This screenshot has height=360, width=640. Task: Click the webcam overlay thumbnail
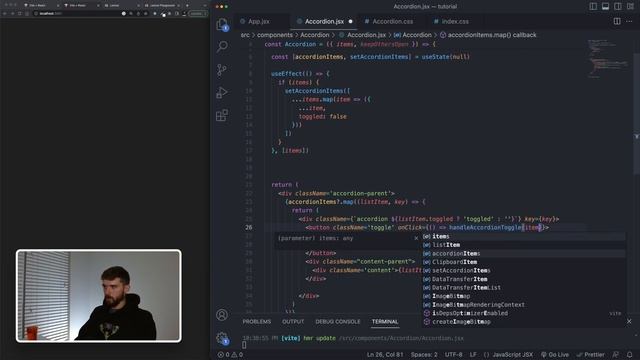pos(99,296)
